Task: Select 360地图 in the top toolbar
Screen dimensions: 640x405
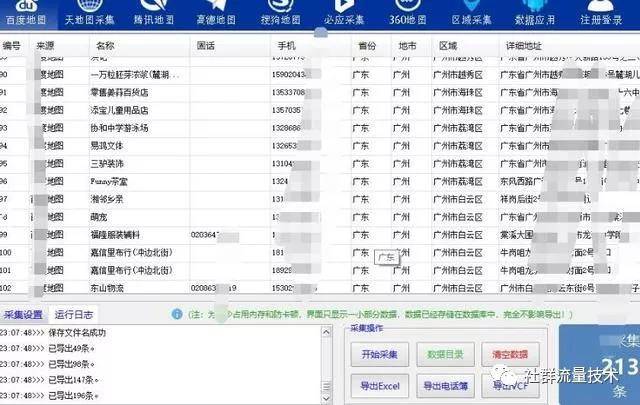Action: (407, 13)
